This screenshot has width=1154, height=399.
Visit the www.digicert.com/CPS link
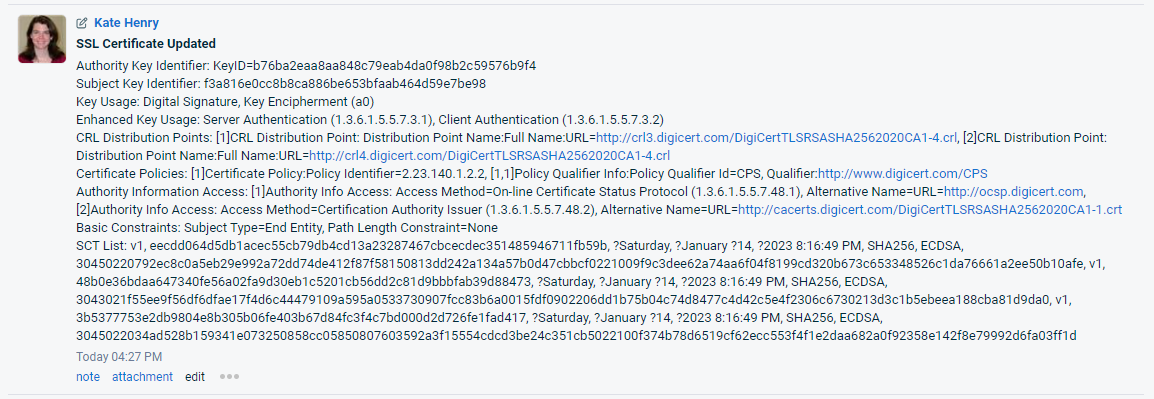902,174
